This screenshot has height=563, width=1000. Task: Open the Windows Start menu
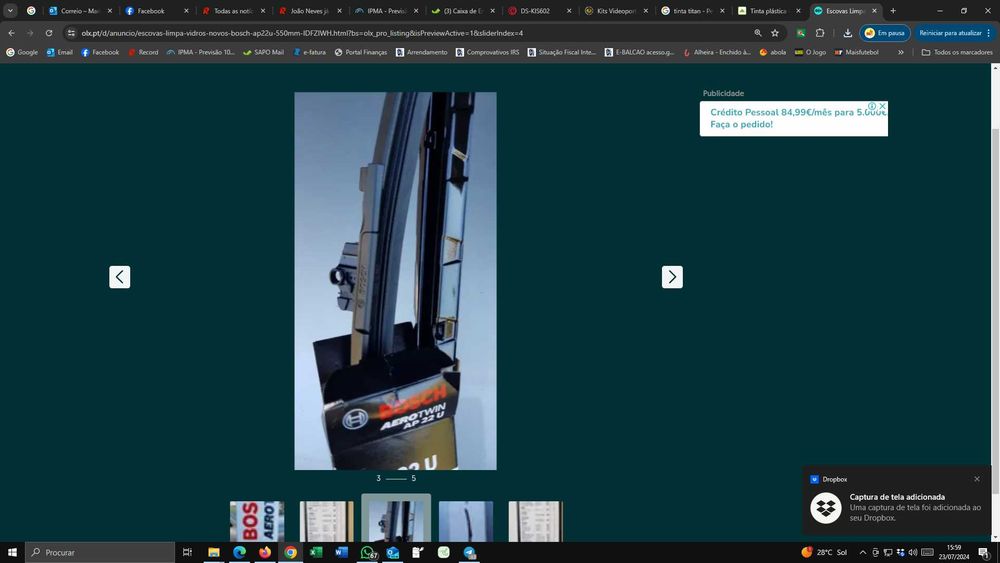(x=12, y=552)
